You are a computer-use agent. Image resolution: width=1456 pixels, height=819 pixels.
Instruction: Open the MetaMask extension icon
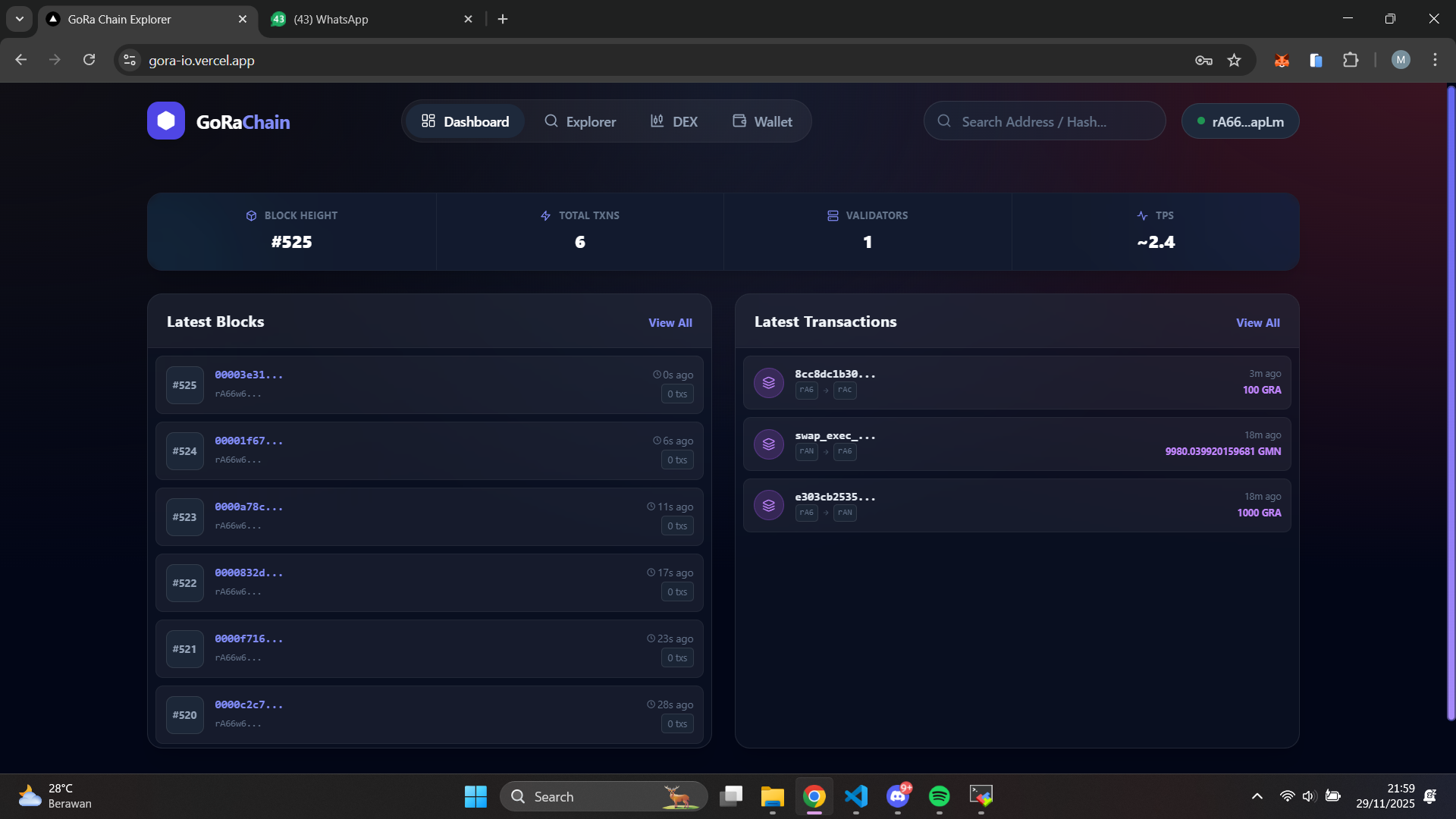[1282, 60]
